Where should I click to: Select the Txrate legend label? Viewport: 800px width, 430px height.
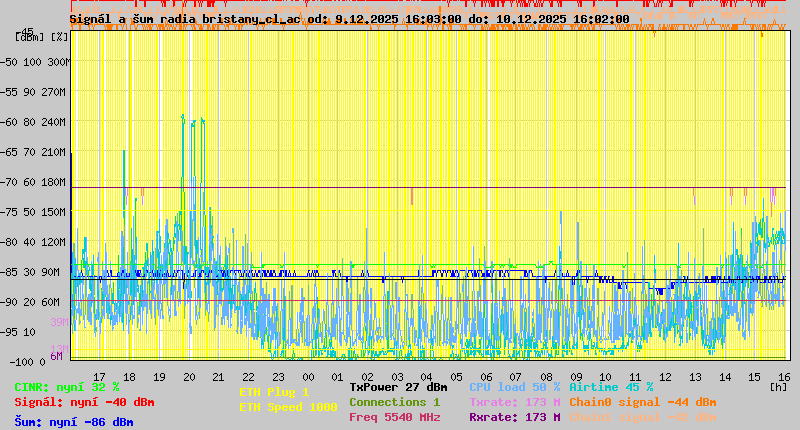(x=514, y=402)
